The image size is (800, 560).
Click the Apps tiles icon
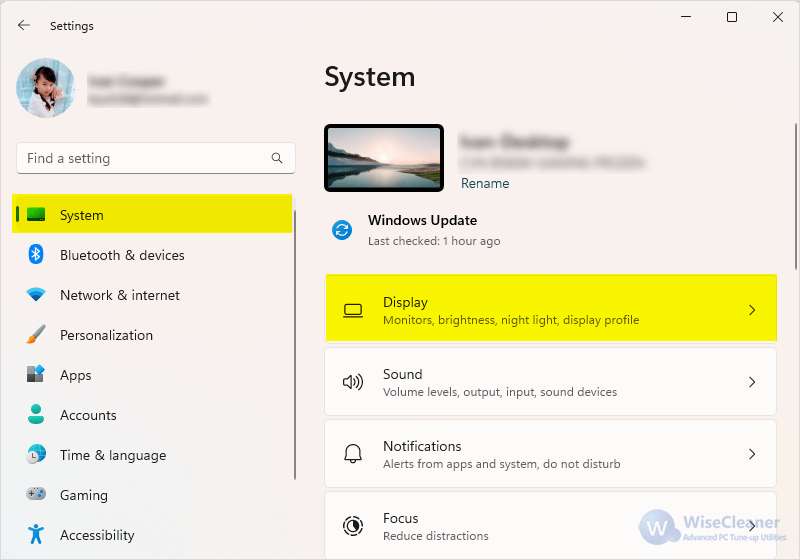36,374
